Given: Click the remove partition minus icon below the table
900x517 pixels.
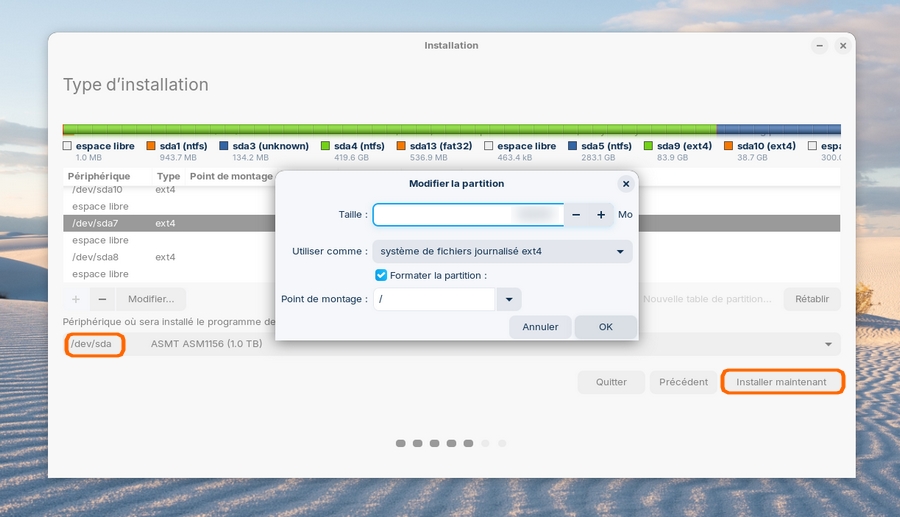Looking at the screenshot, I should tap(102, 299).
